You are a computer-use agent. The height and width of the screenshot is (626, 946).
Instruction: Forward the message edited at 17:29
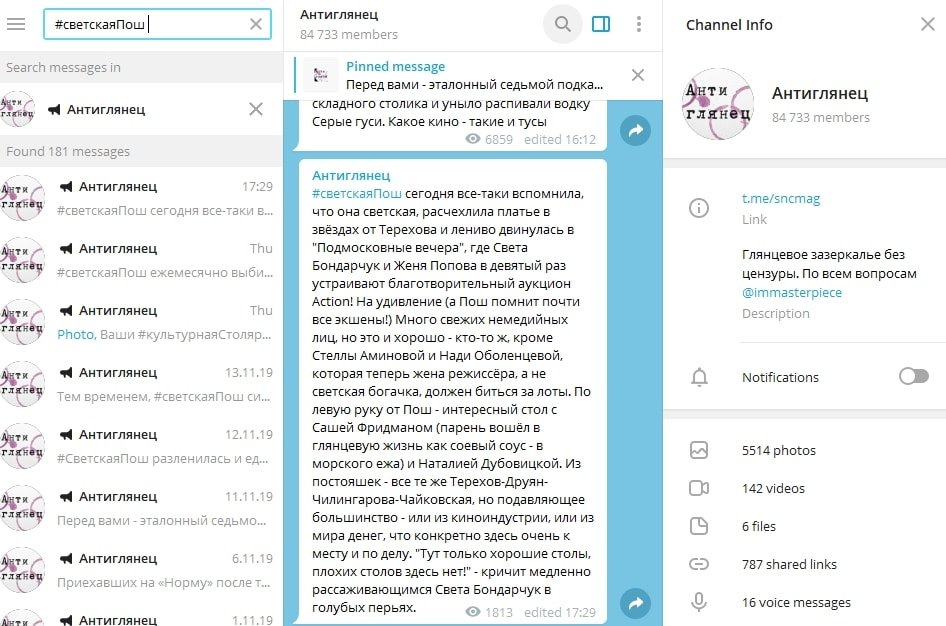[635, 603]
